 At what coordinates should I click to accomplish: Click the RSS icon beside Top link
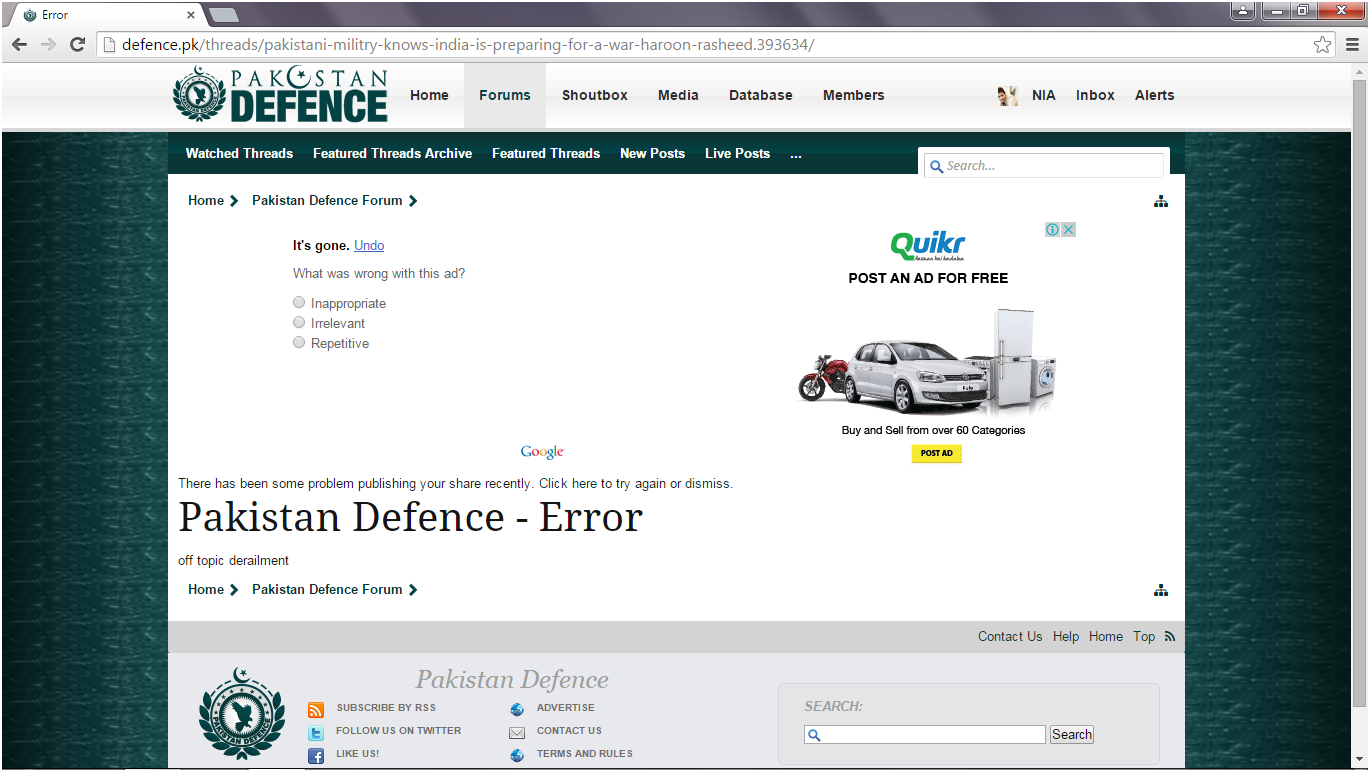pos(1170,636)
